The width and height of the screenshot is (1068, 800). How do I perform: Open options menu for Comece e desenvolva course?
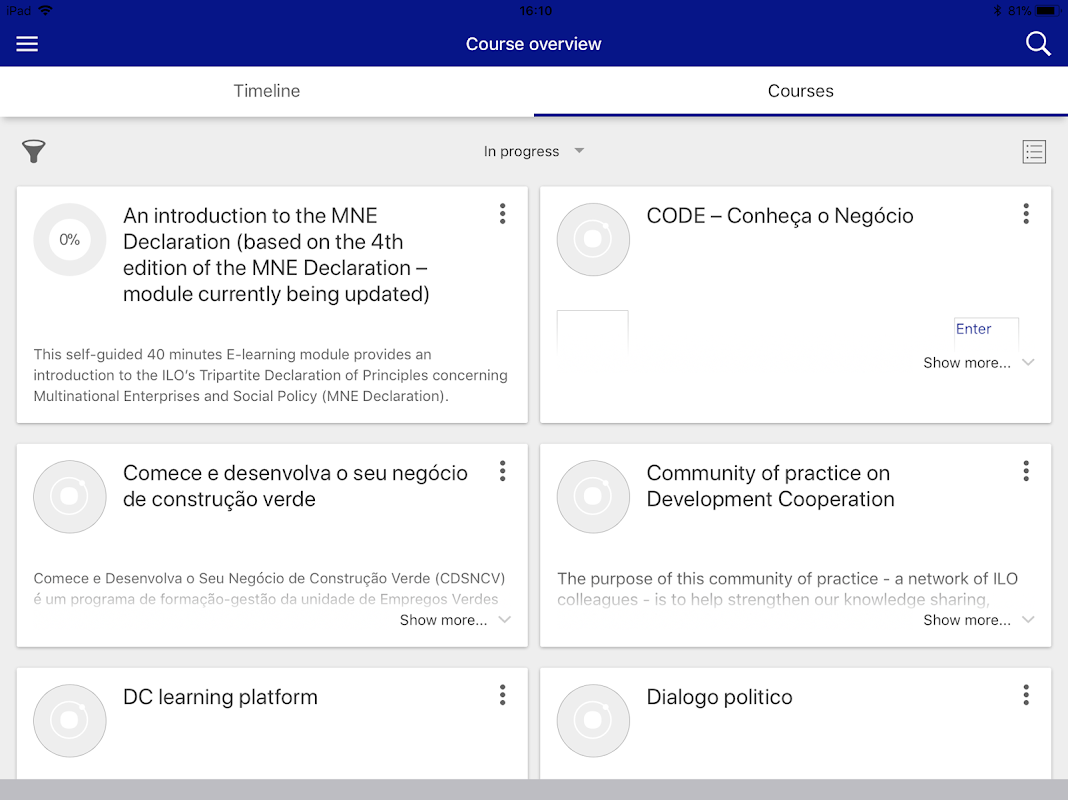coord(502,471)
